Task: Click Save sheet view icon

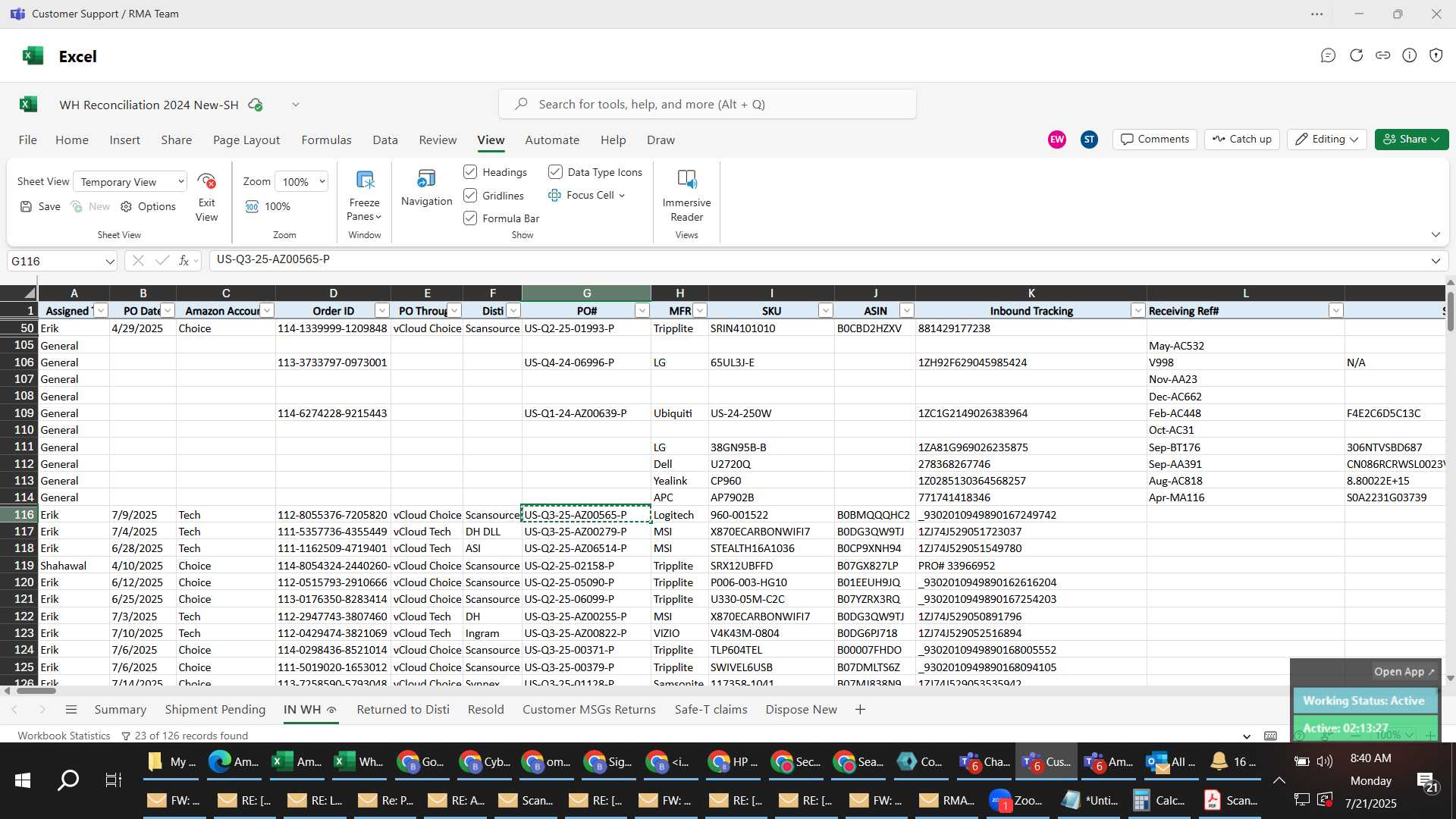Action: pyautogui.click(x=27, y=206)
